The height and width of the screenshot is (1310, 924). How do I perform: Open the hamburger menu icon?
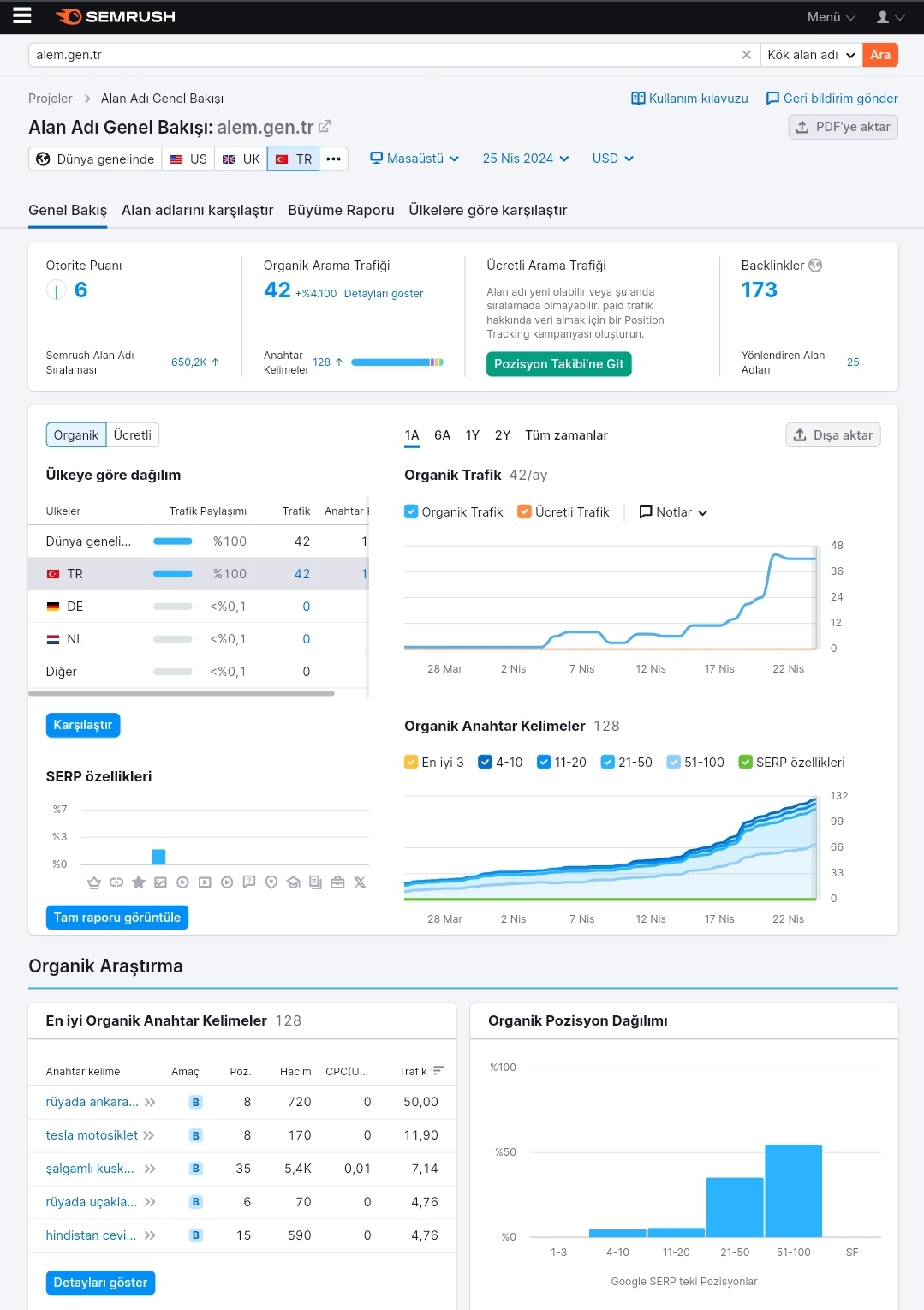[x=21, y=16]
